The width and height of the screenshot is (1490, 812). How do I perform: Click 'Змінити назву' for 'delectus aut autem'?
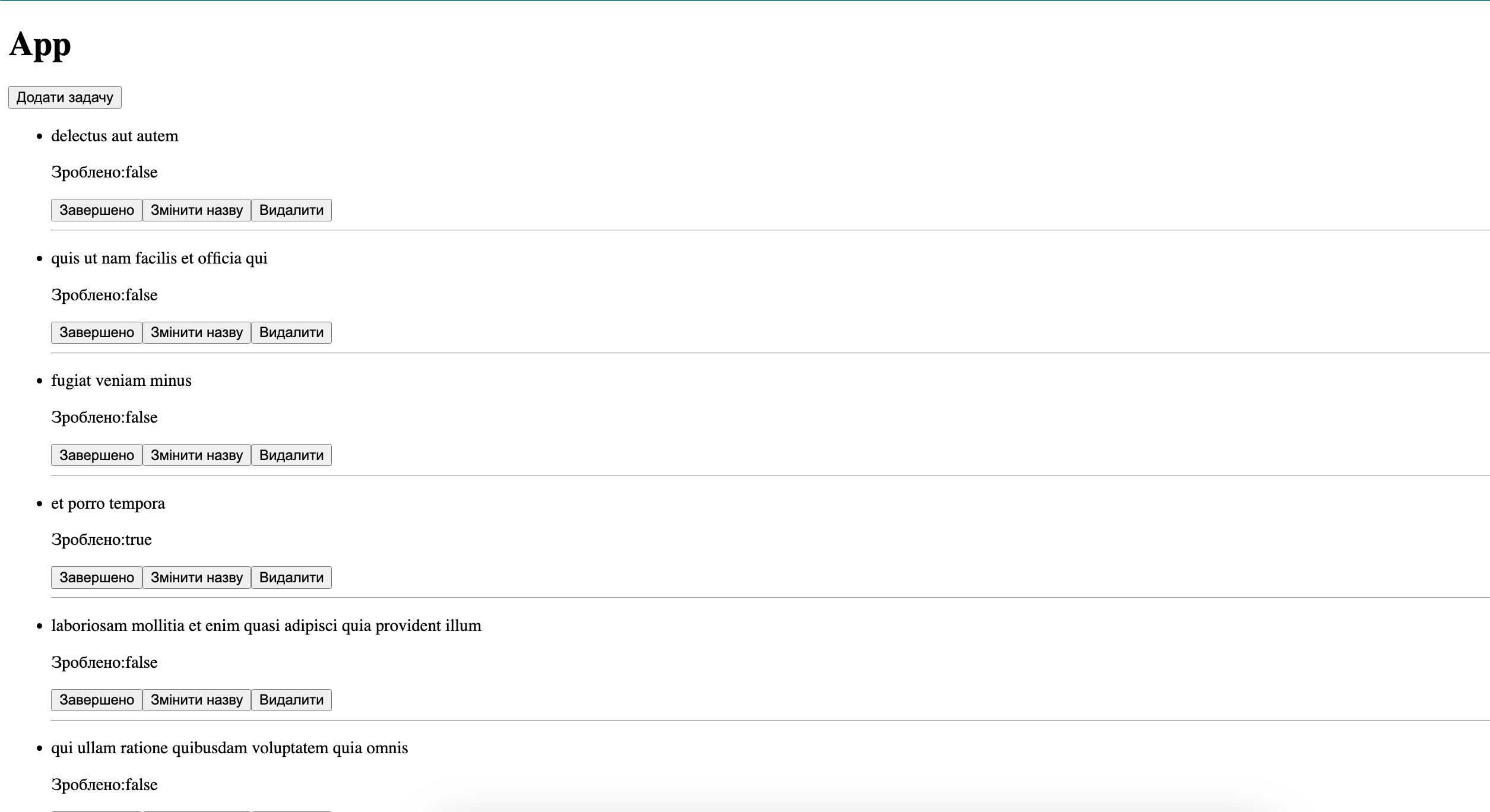(x=196, y=210)
